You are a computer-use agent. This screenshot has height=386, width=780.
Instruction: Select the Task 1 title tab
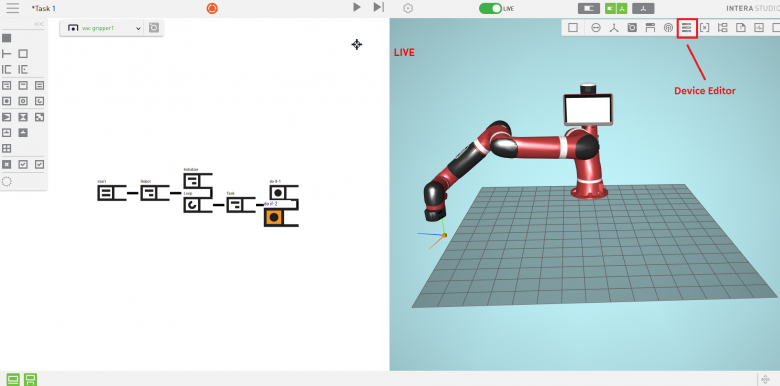(x=43, y=8)
